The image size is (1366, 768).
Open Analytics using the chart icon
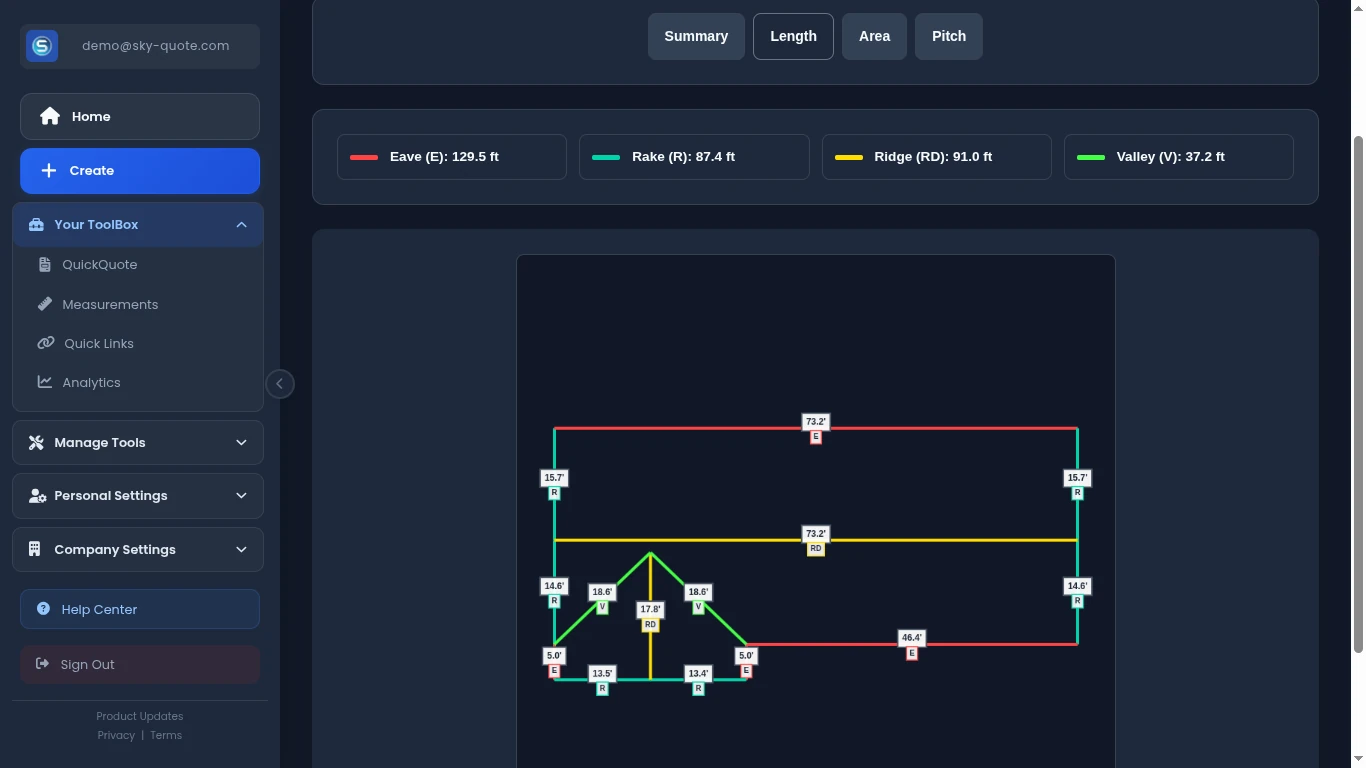tap(44, 382)
